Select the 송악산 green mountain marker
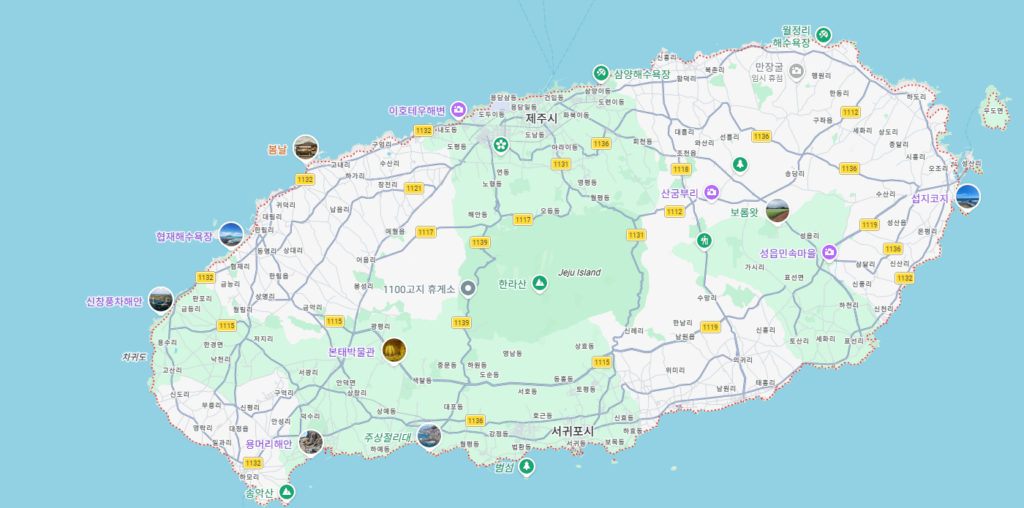The image size is (1024, 508). point(287,492)
